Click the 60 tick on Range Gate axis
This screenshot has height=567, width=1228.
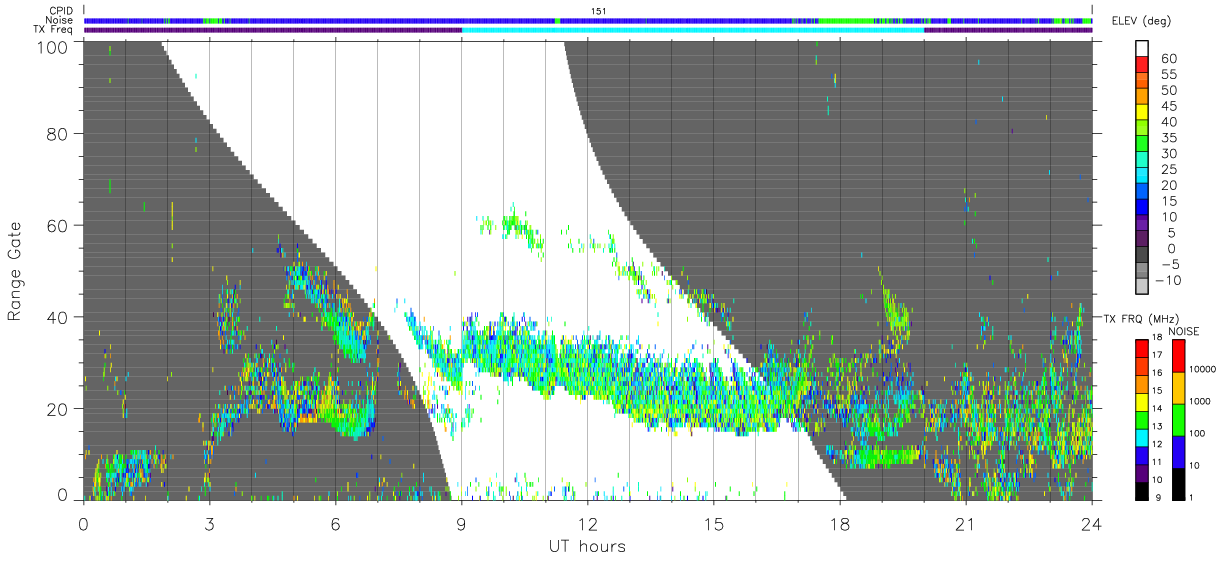59,225
